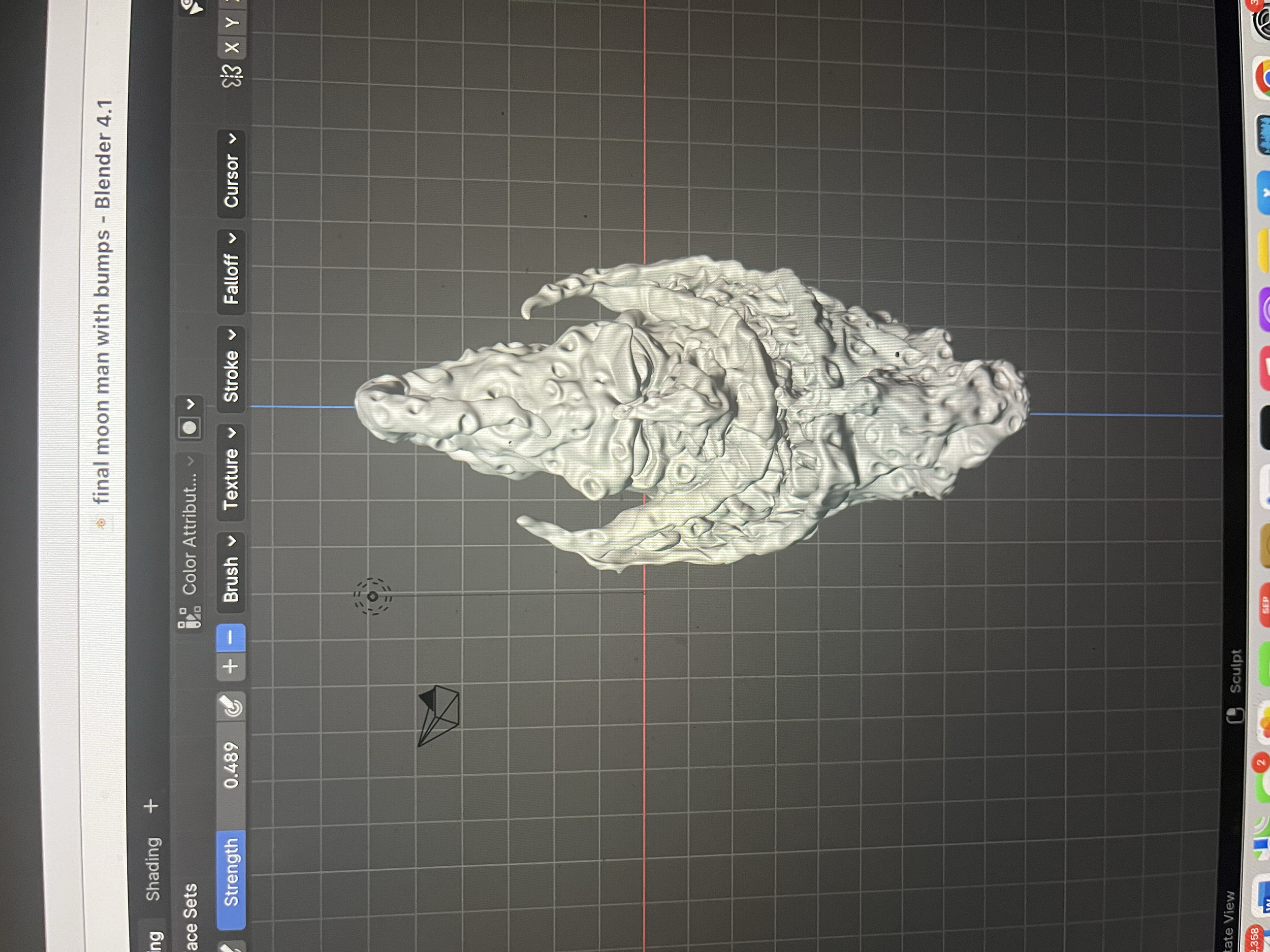This screenshot has width=1270, height=952.
Task: Click the Color Attribute shading icon
Action: click(190, 617)
